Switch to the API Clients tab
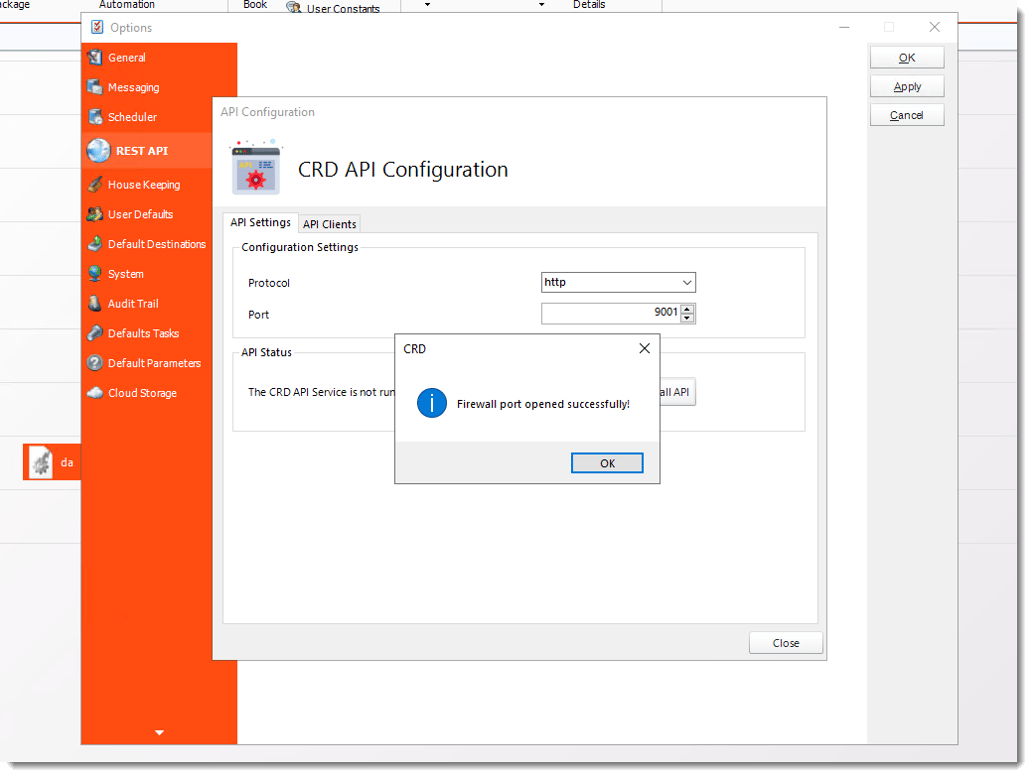 [x=329, y=223]
